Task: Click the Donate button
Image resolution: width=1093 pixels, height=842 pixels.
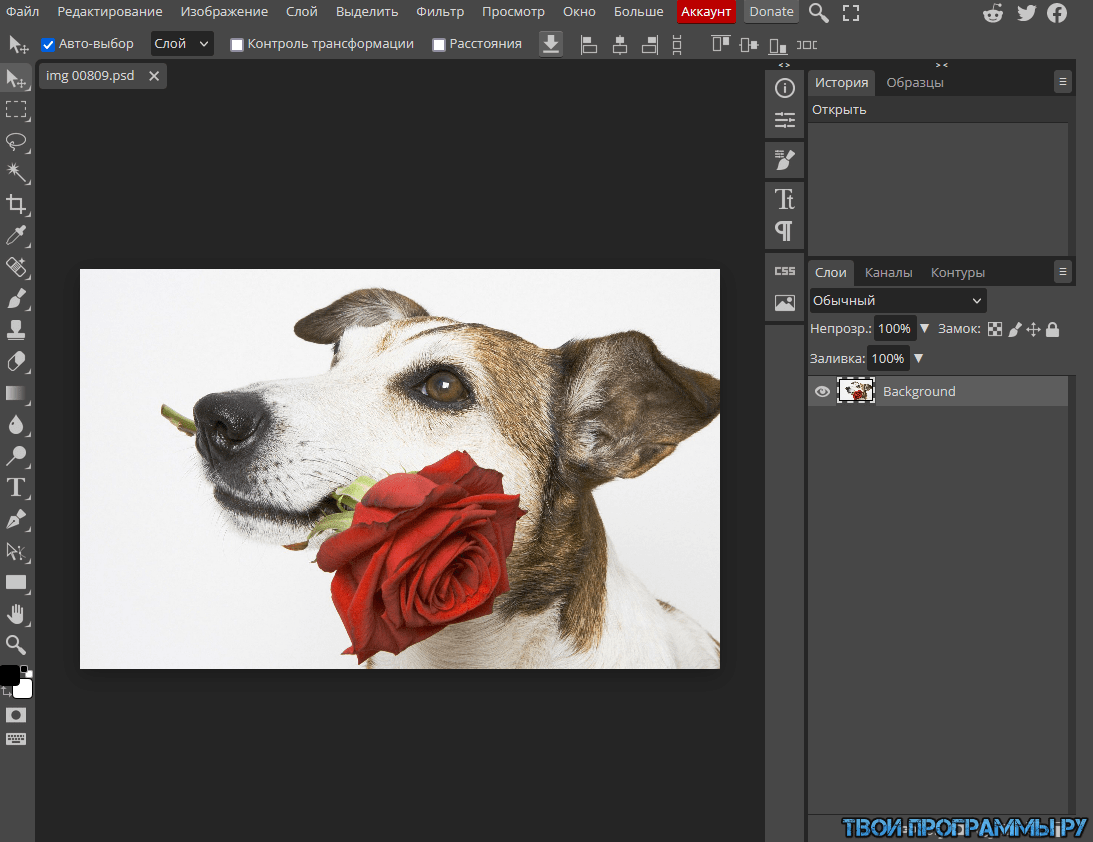Action: tap(771, 12)
